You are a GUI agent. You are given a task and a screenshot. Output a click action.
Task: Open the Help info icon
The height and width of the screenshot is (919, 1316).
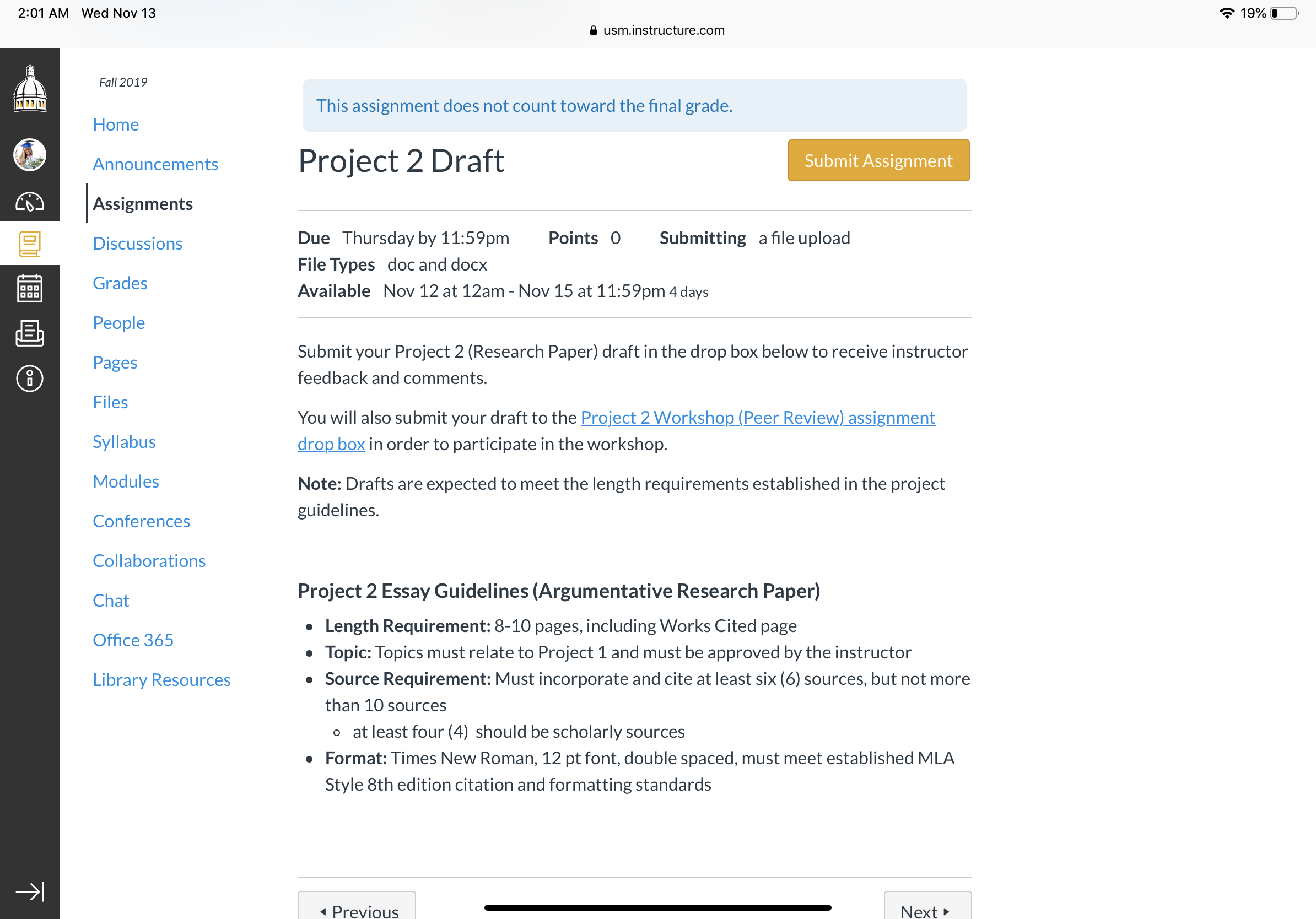30,379
